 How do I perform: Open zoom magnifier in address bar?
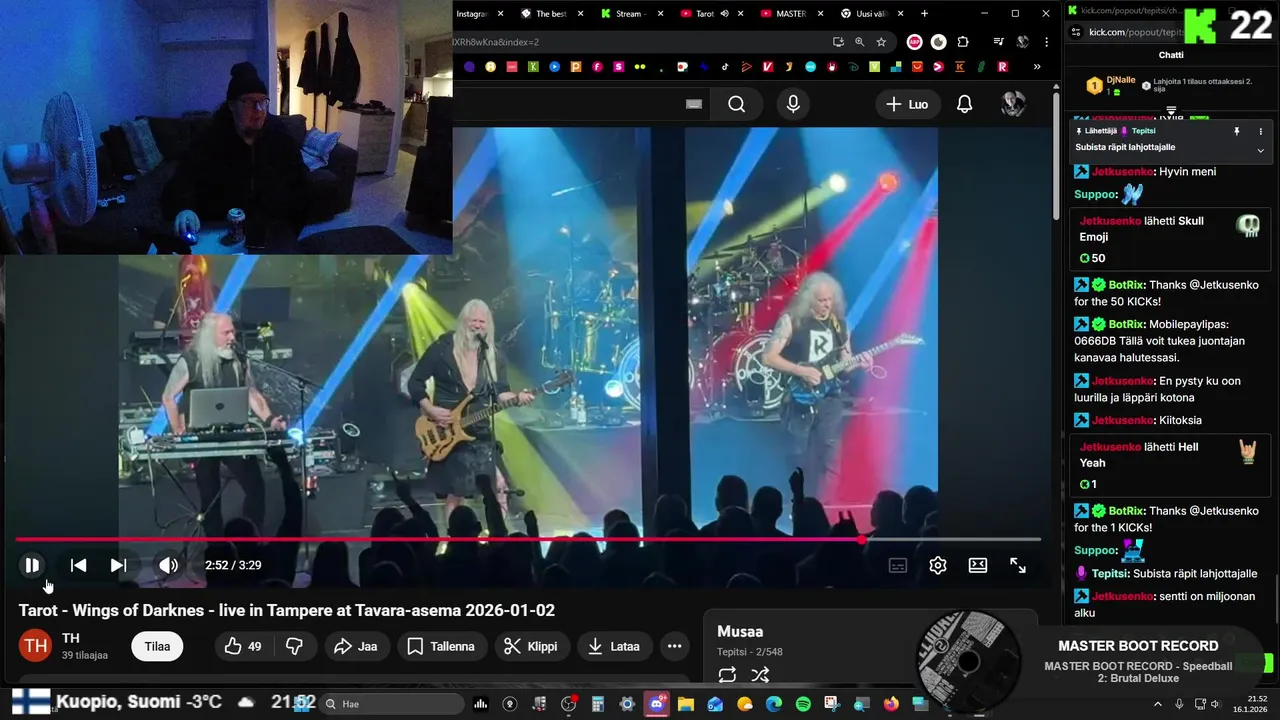[x=859, y=42]
